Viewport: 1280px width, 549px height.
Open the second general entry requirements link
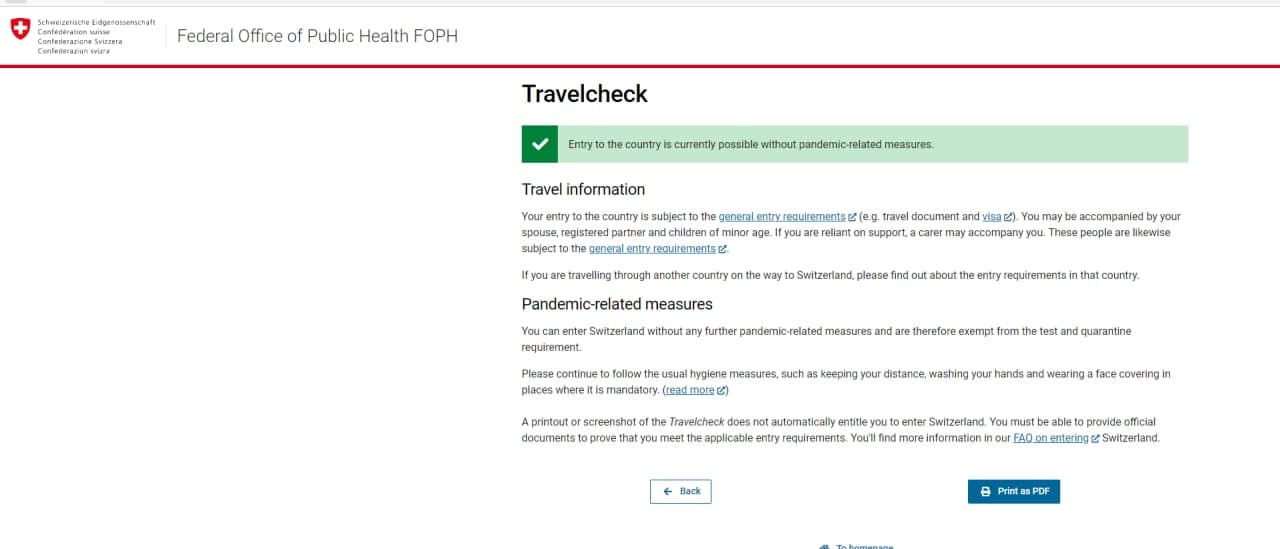coord(652,249)
